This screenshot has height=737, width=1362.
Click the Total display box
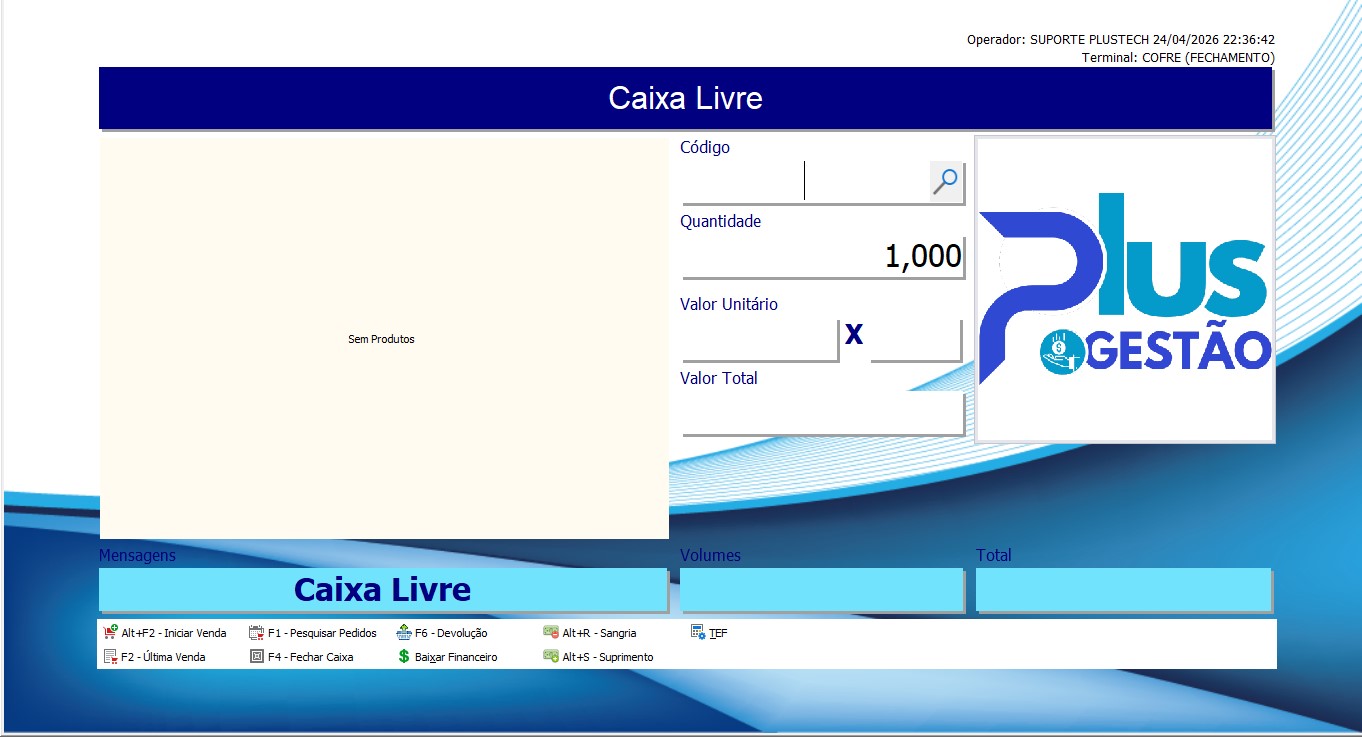pos(1123,589)
